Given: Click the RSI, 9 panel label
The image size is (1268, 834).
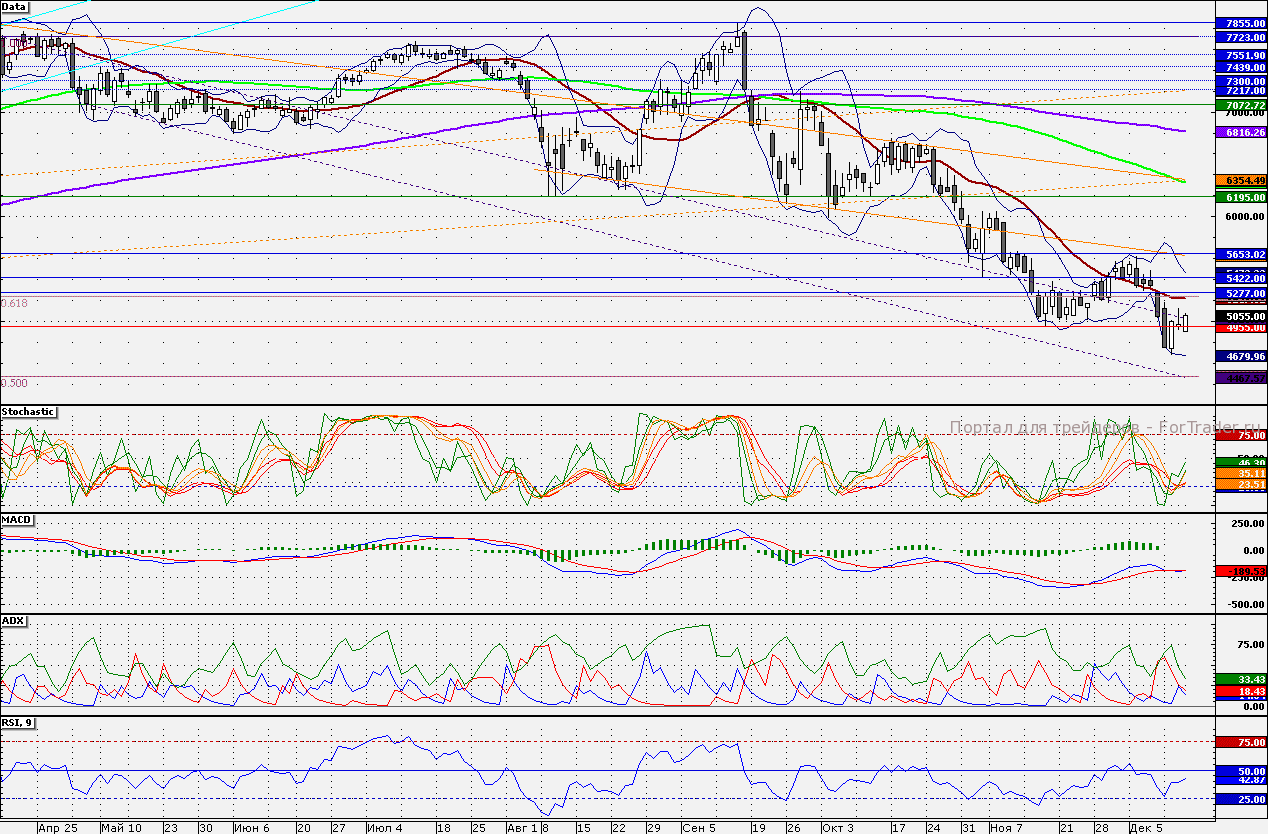Looking at the screenshot, I should pos(19,723).
